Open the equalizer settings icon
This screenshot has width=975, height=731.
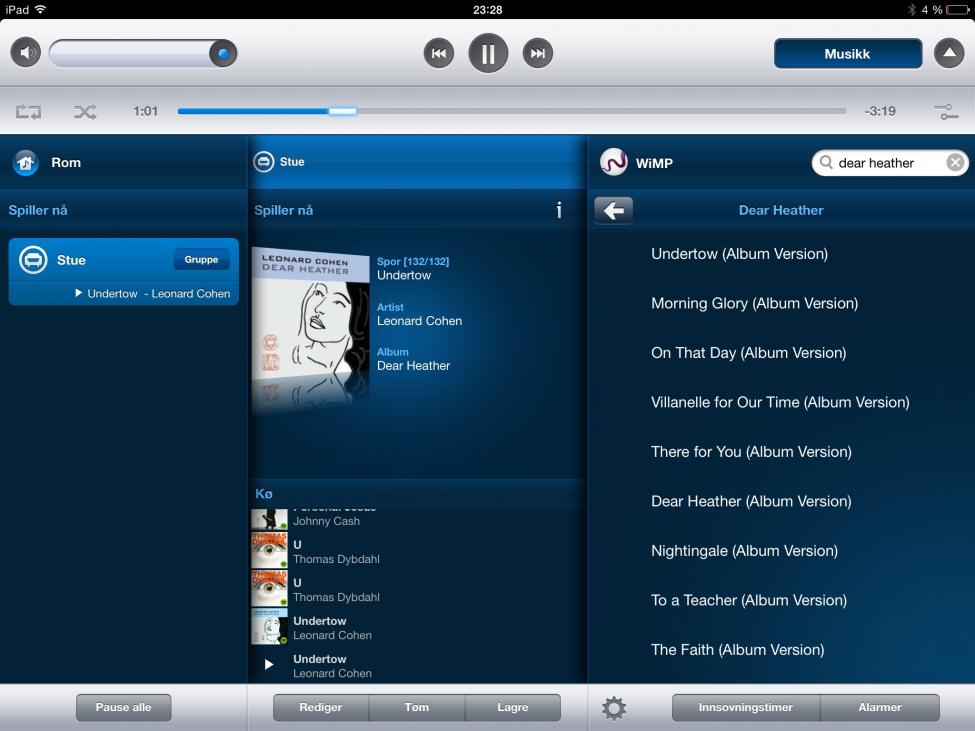(x=946, y=112)
